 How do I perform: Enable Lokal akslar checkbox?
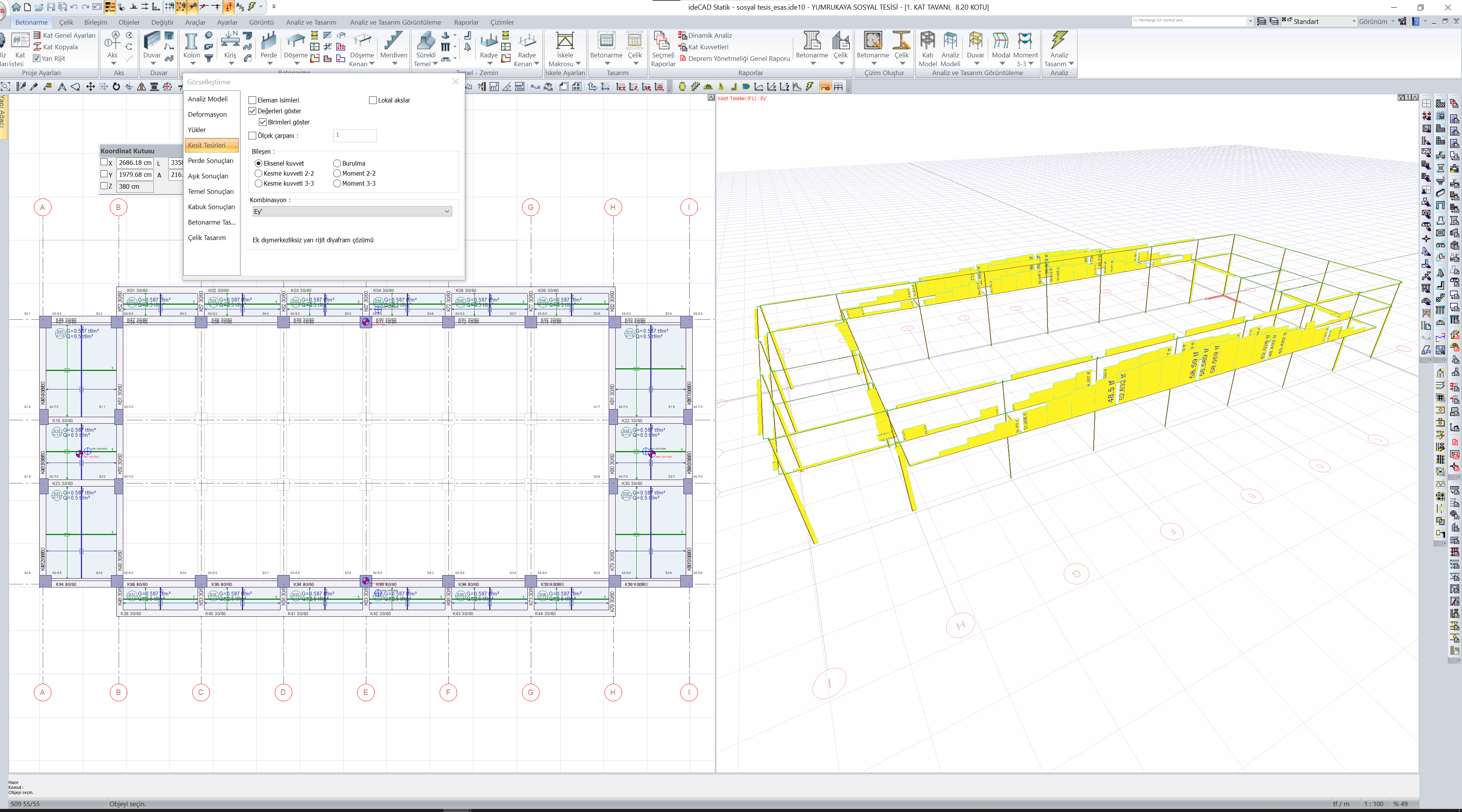click(x=373, y=100)
